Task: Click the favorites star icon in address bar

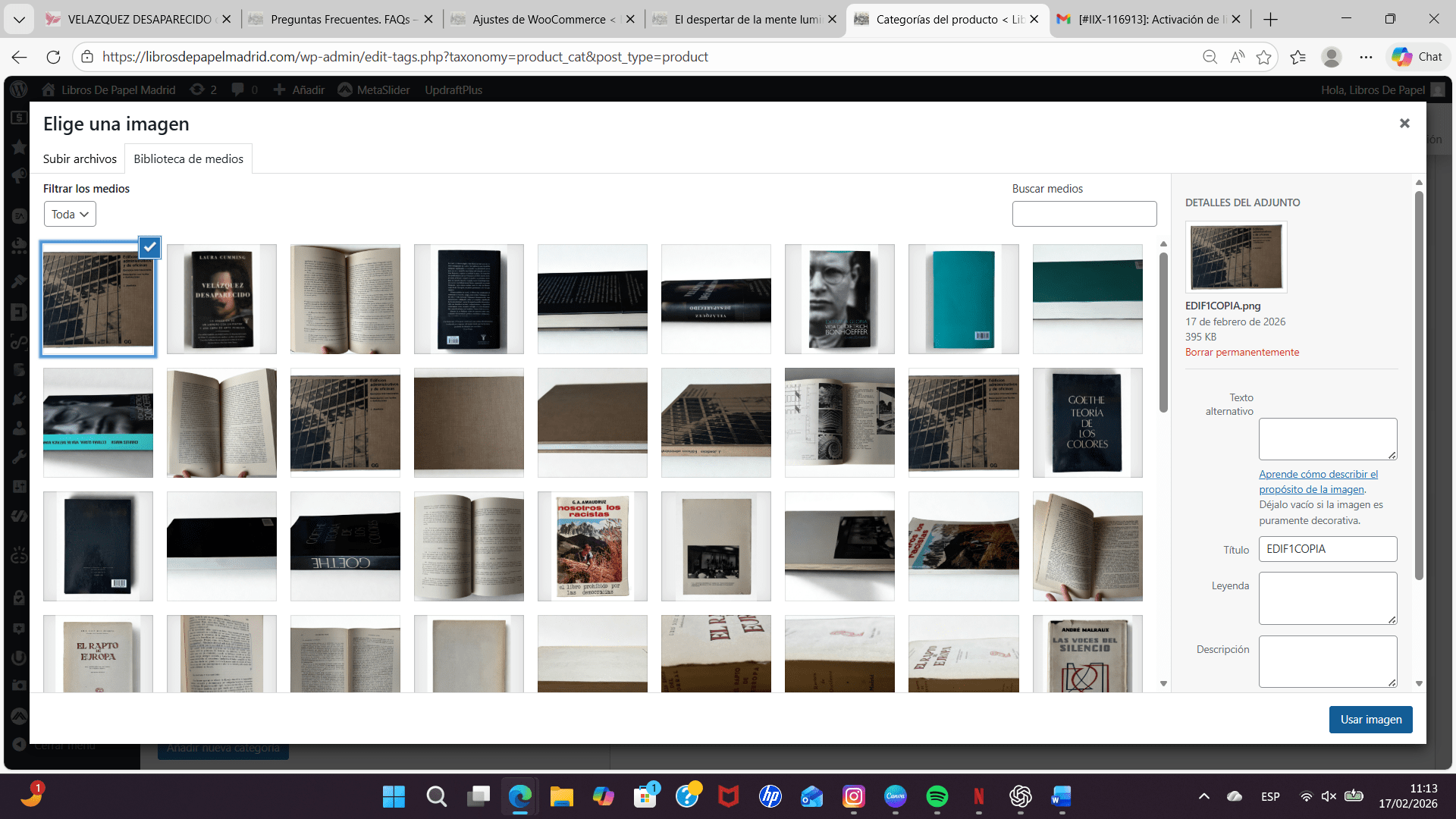Action: point(1263,57)
